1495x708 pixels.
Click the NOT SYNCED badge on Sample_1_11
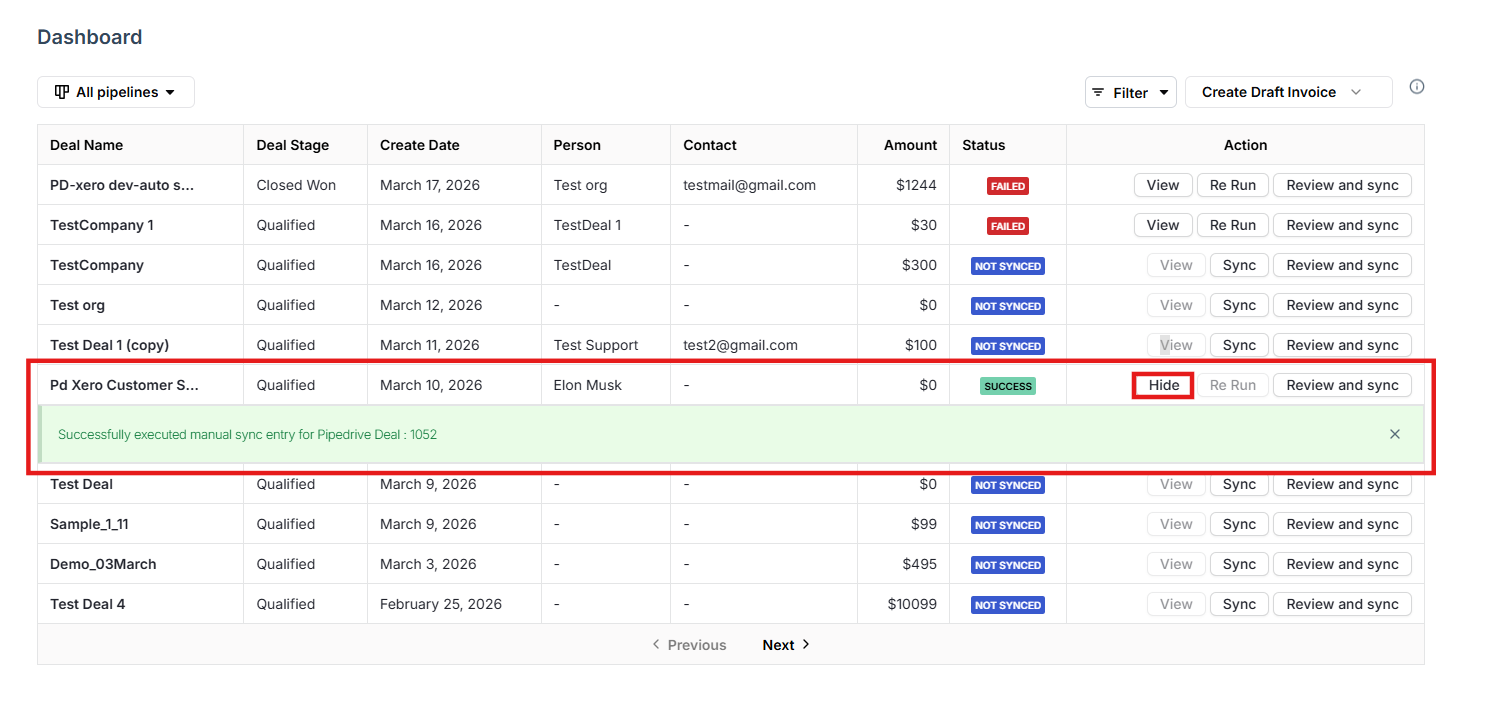point(1007,525)
